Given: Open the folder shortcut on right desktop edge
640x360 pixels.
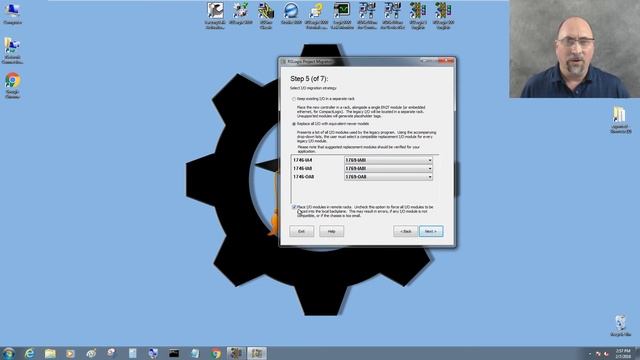Looking at the screenshot, I should pyautogui.click(x=620, y=120).
